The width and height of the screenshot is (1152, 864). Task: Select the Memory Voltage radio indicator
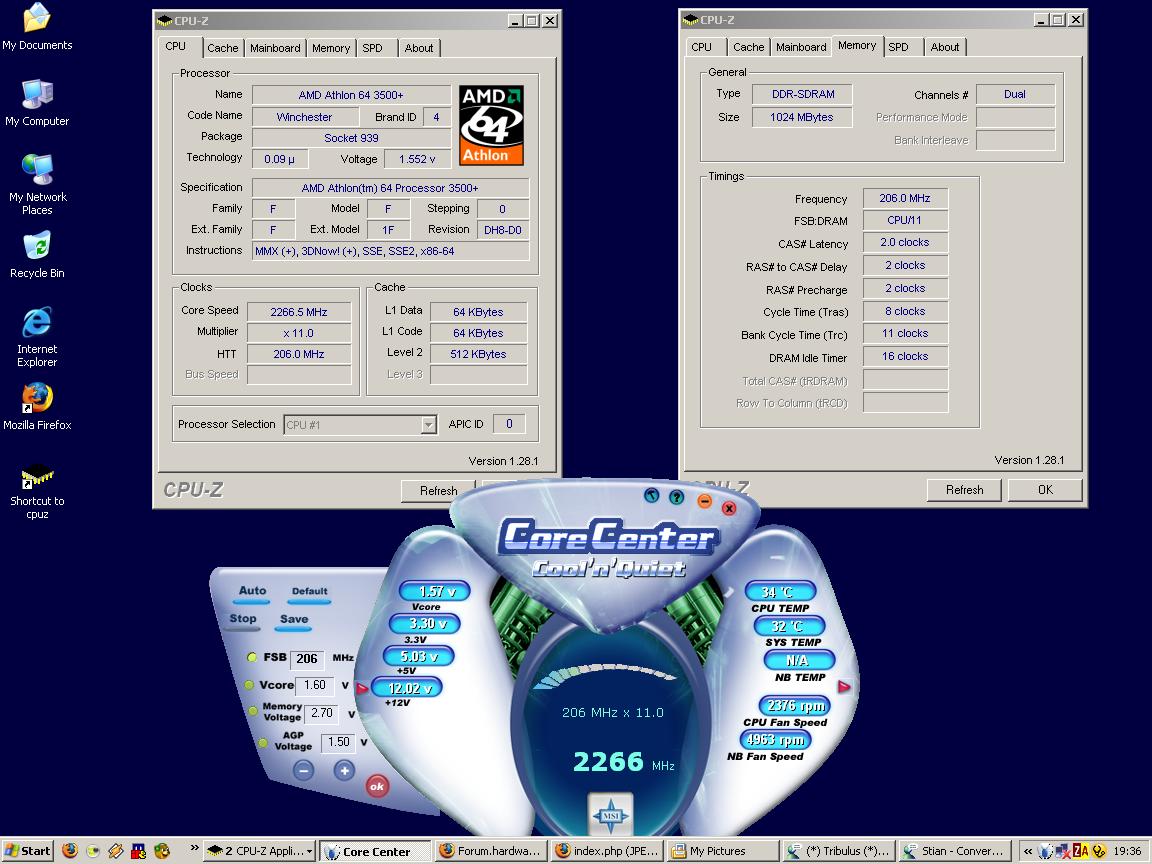253,710
